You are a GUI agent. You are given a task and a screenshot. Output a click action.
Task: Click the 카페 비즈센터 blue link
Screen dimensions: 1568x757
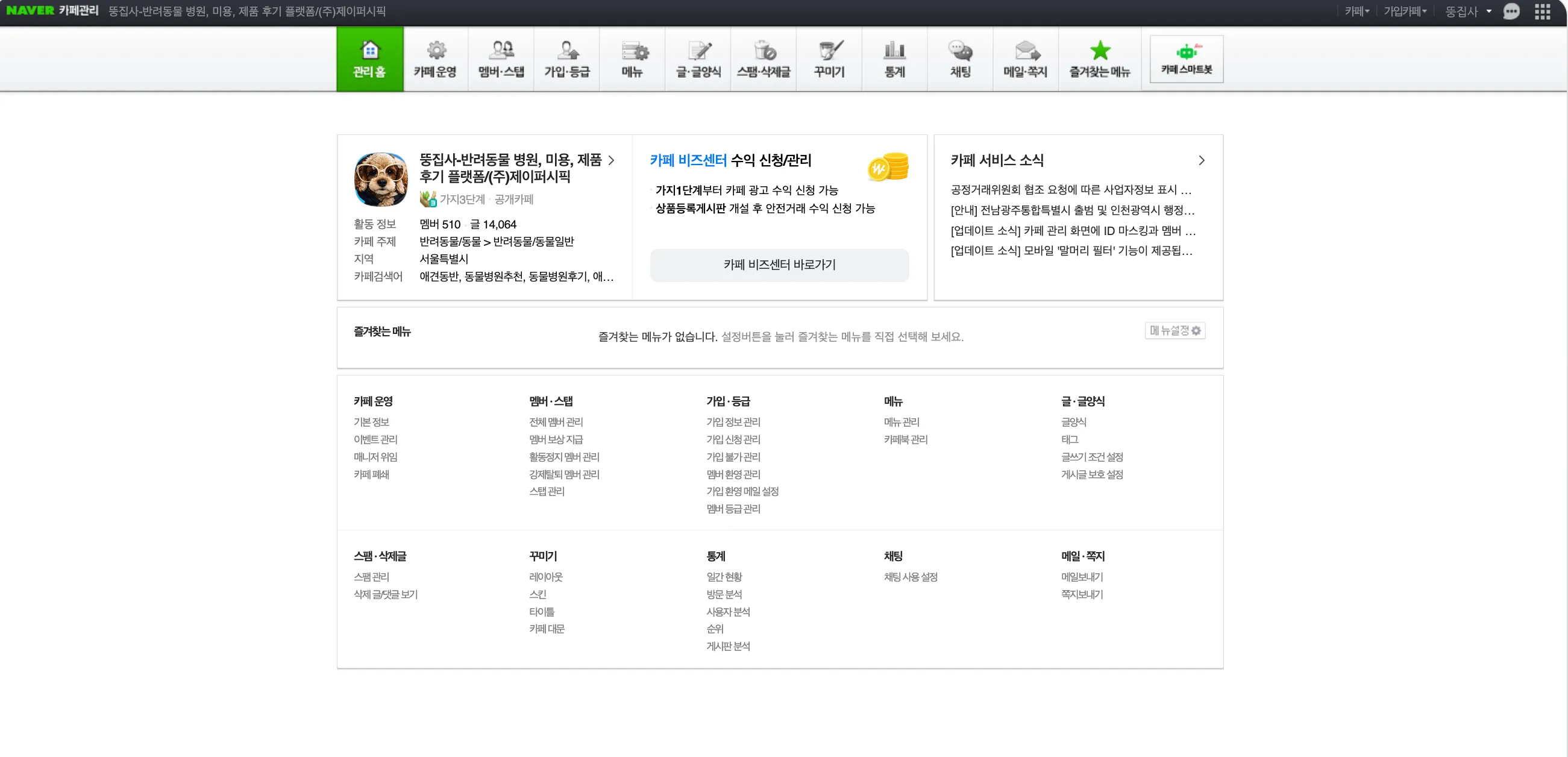(688, 160)
